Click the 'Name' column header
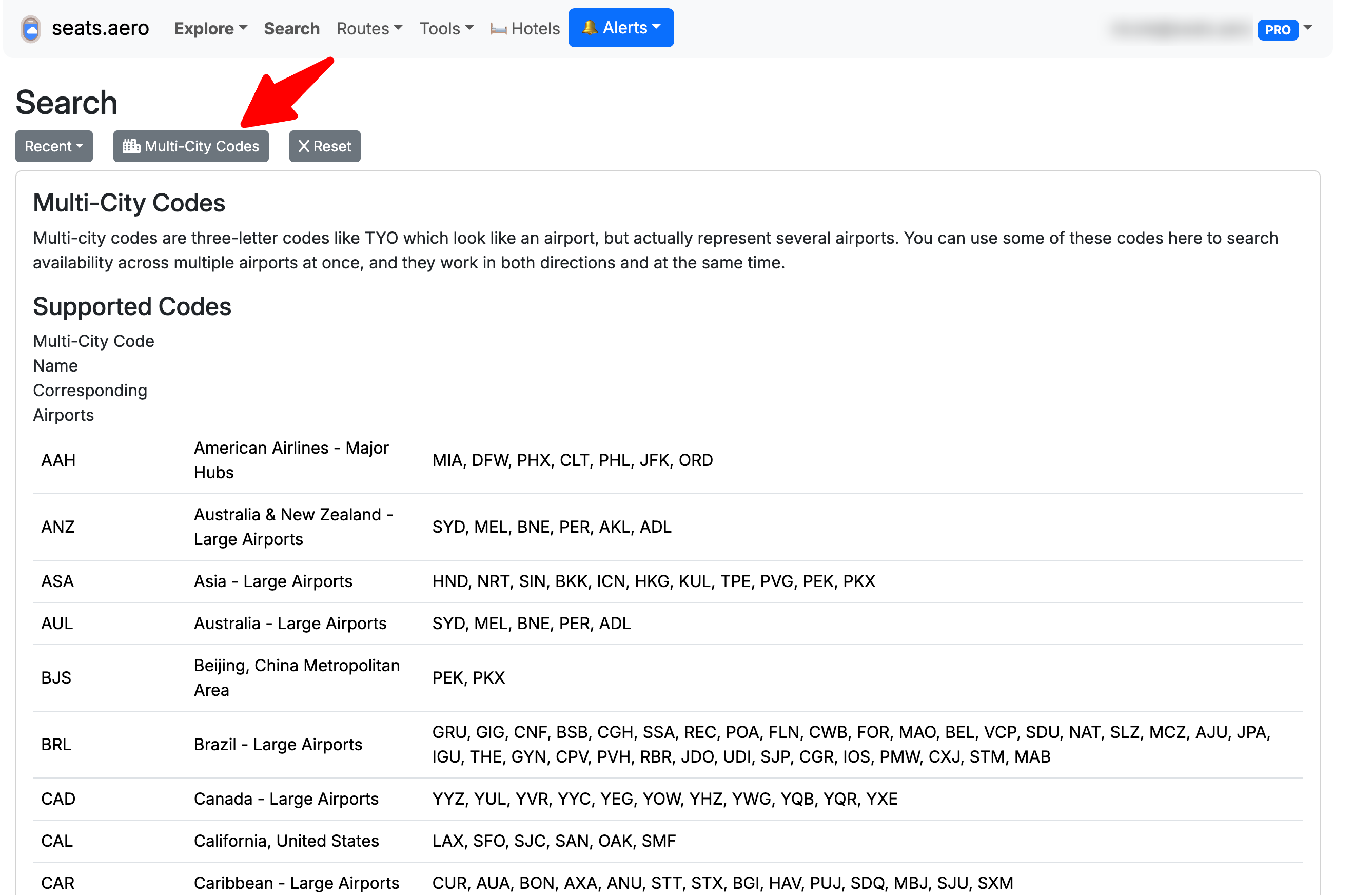The height and width of the screenshot is (895, 1372). 55,366
